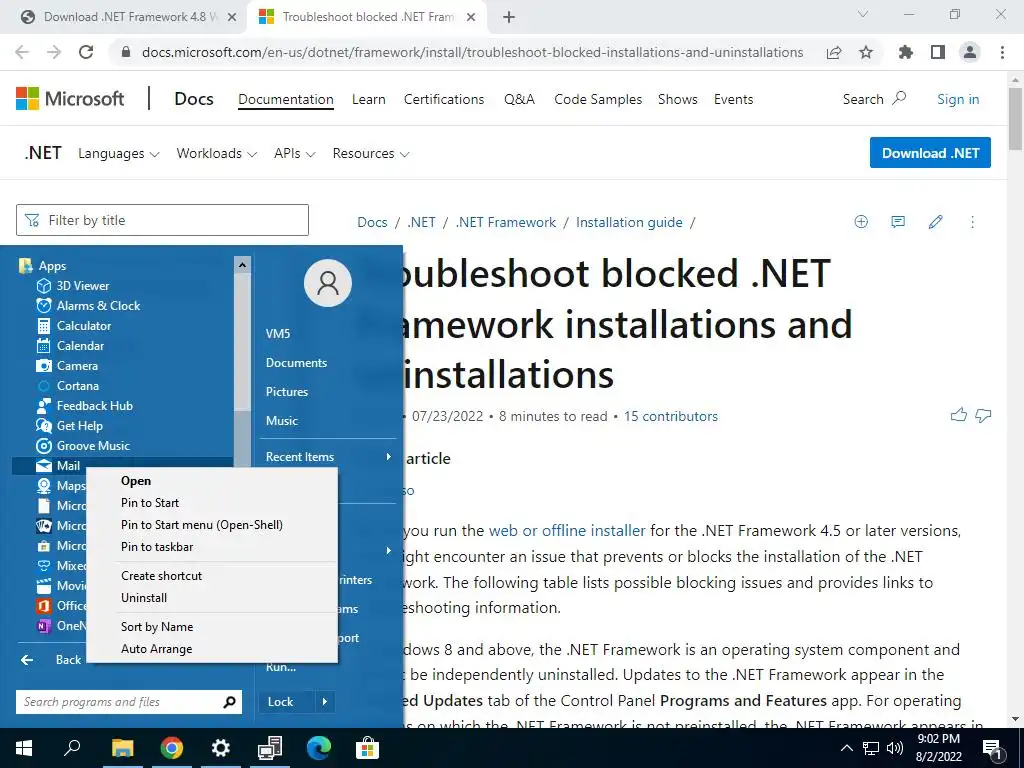Image resolution: width=1024 pixels, height=768 pixels.
Task: Click the Search programs and files box
Action: point(129,702)
